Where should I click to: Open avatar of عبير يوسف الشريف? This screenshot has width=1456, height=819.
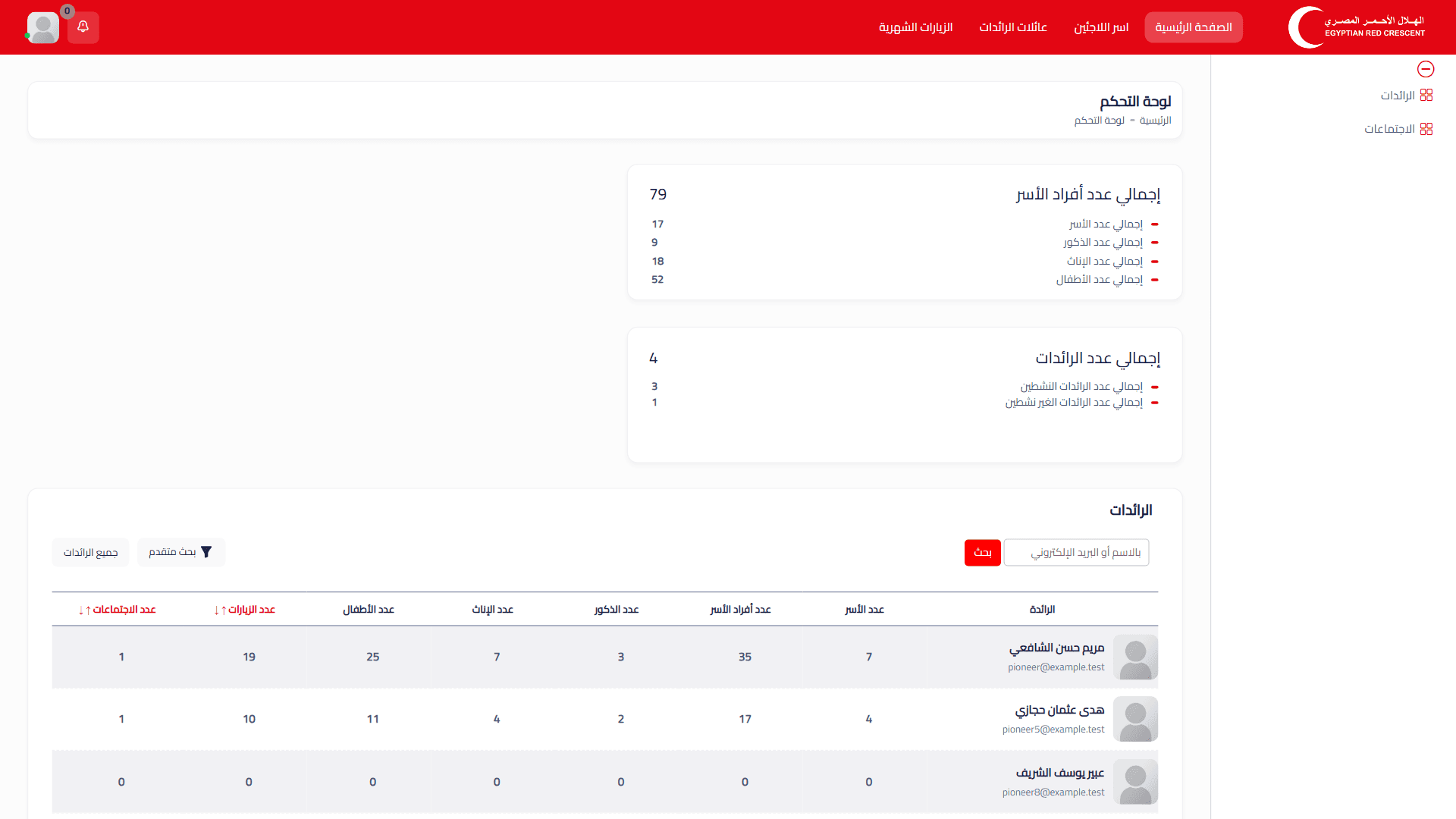pos(1136,782)
